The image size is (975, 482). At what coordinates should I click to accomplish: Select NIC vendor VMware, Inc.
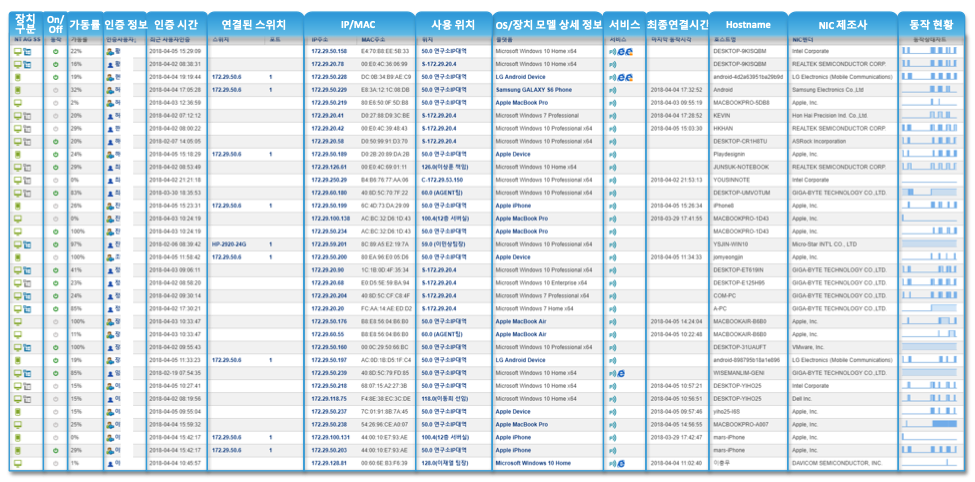click(x=808, y=348)
